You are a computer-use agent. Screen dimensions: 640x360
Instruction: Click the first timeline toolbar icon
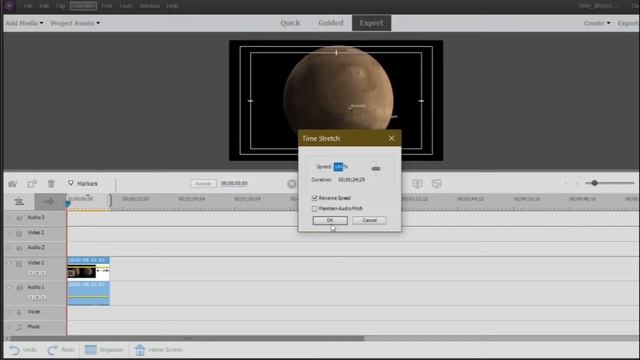coord(13,184)
